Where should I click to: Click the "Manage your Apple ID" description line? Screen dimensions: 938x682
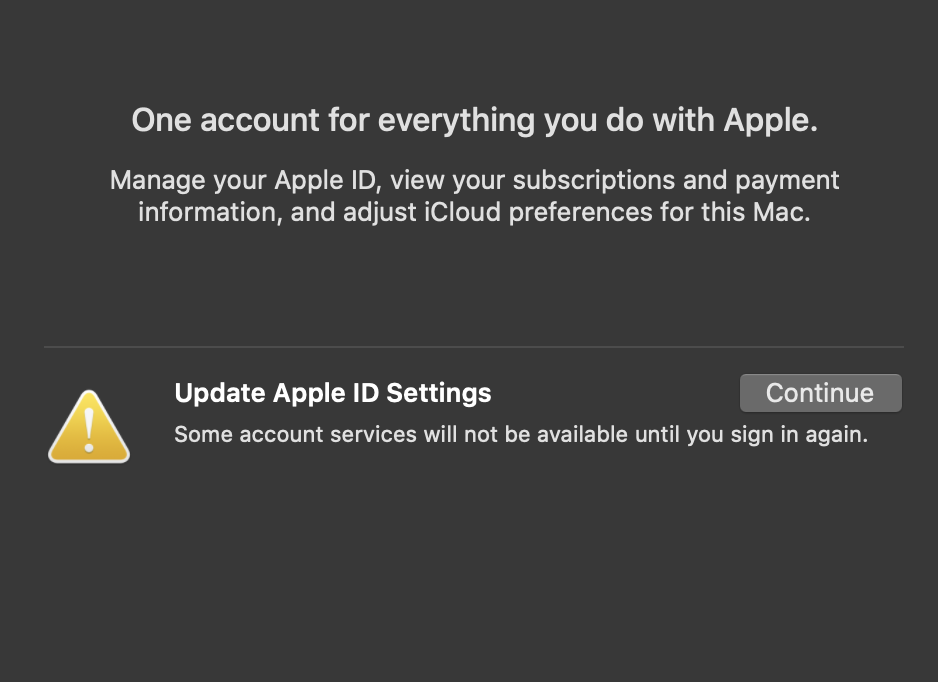(474, 181)
